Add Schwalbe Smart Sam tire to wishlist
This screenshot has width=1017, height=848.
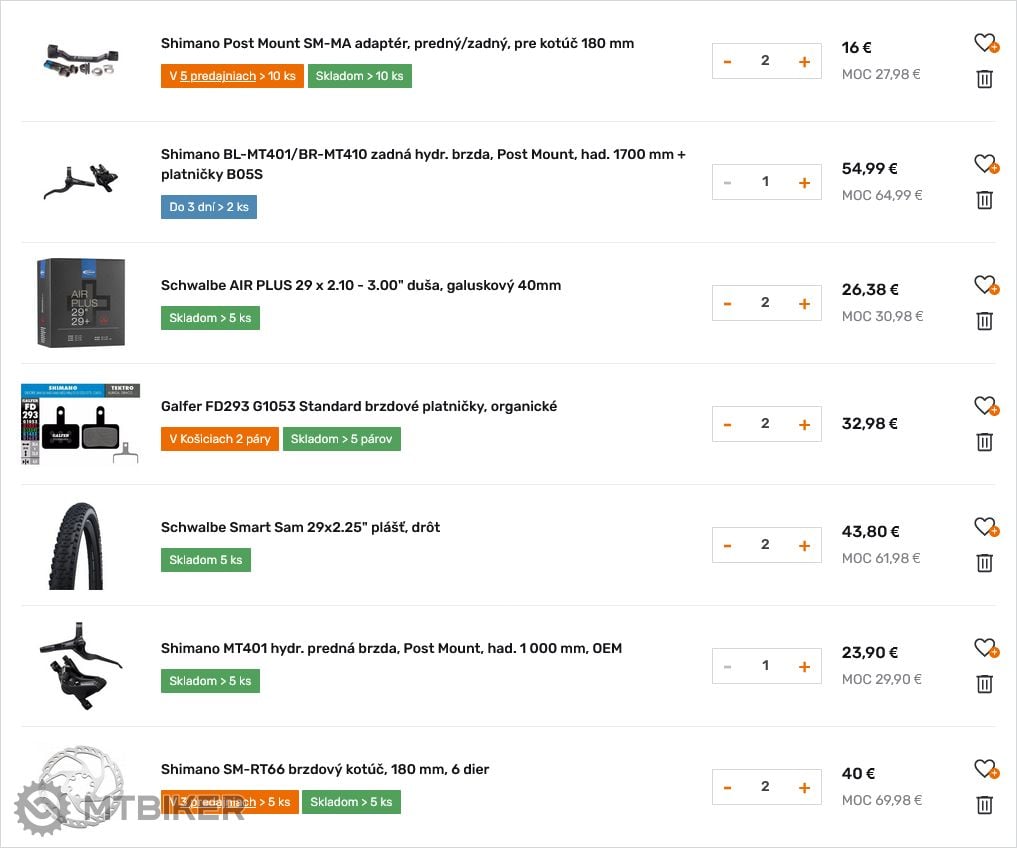[986, 527]
